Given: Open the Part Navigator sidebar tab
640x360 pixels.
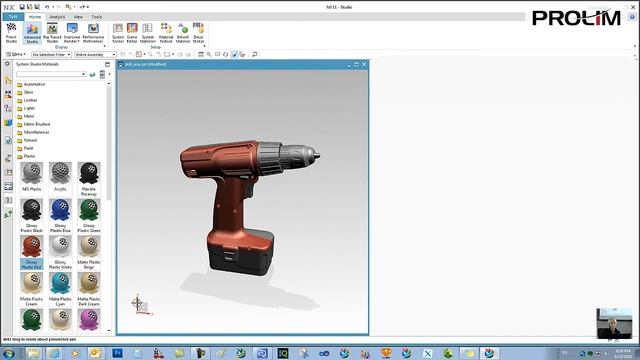Looking at the screenshot, I should [8, 108].
